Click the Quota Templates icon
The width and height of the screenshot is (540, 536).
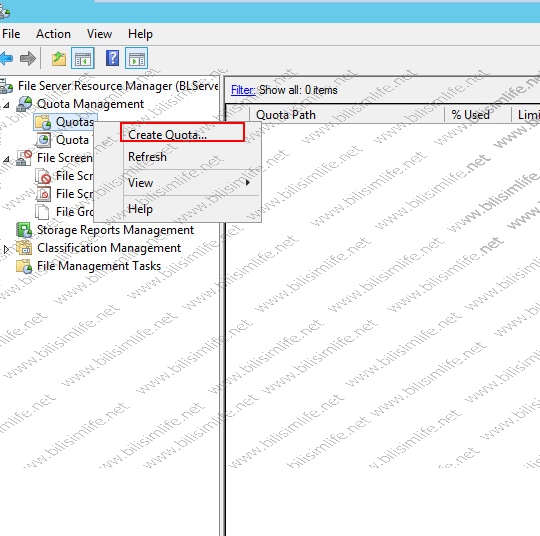click(43, 140)
